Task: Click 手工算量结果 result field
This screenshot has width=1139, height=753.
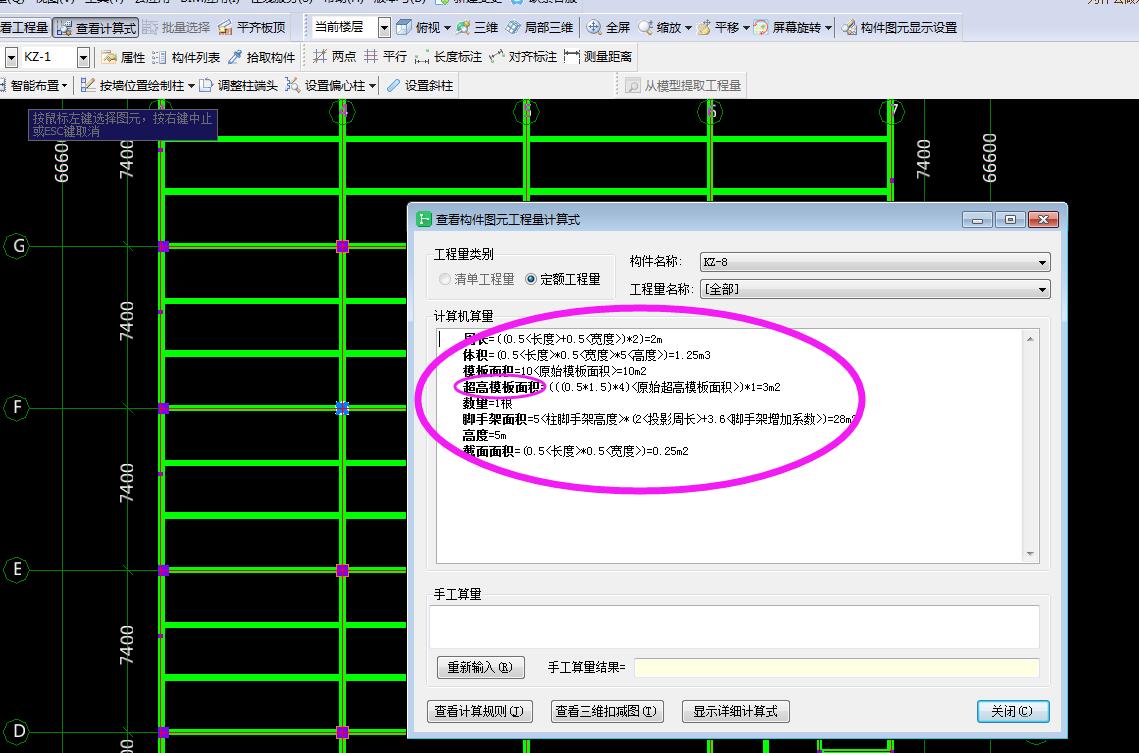Action: point(836,668)
